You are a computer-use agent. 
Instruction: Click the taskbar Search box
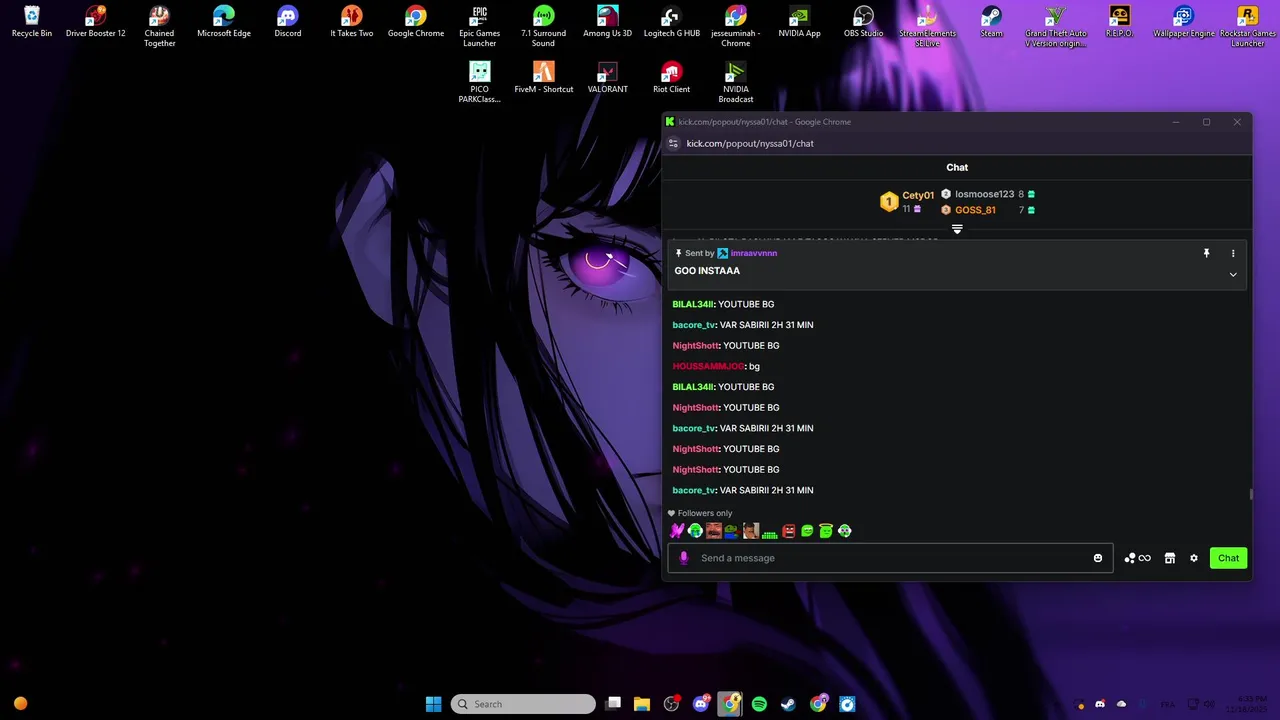(x=523, y=704)
